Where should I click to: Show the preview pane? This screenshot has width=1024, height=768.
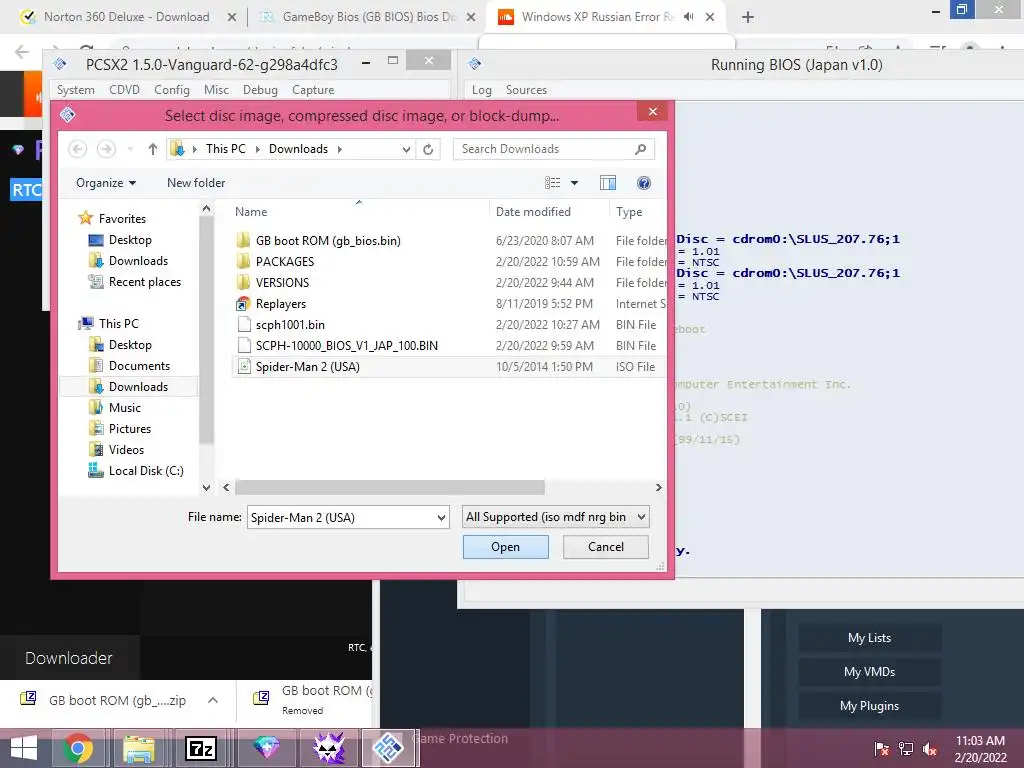point(608,183)
